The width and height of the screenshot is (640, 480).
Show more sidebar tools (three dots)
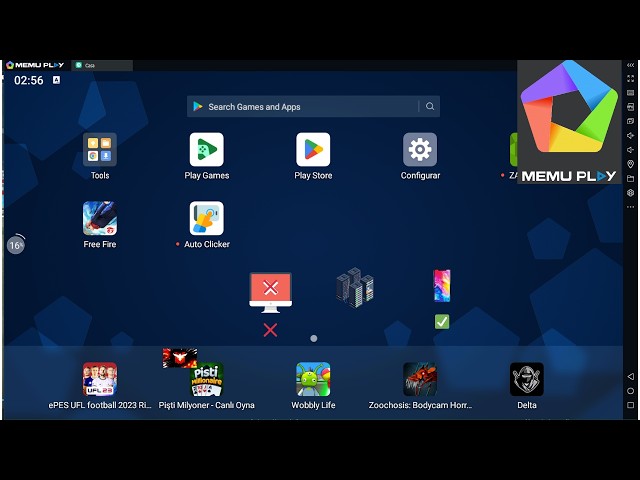(x=631, y=207)
